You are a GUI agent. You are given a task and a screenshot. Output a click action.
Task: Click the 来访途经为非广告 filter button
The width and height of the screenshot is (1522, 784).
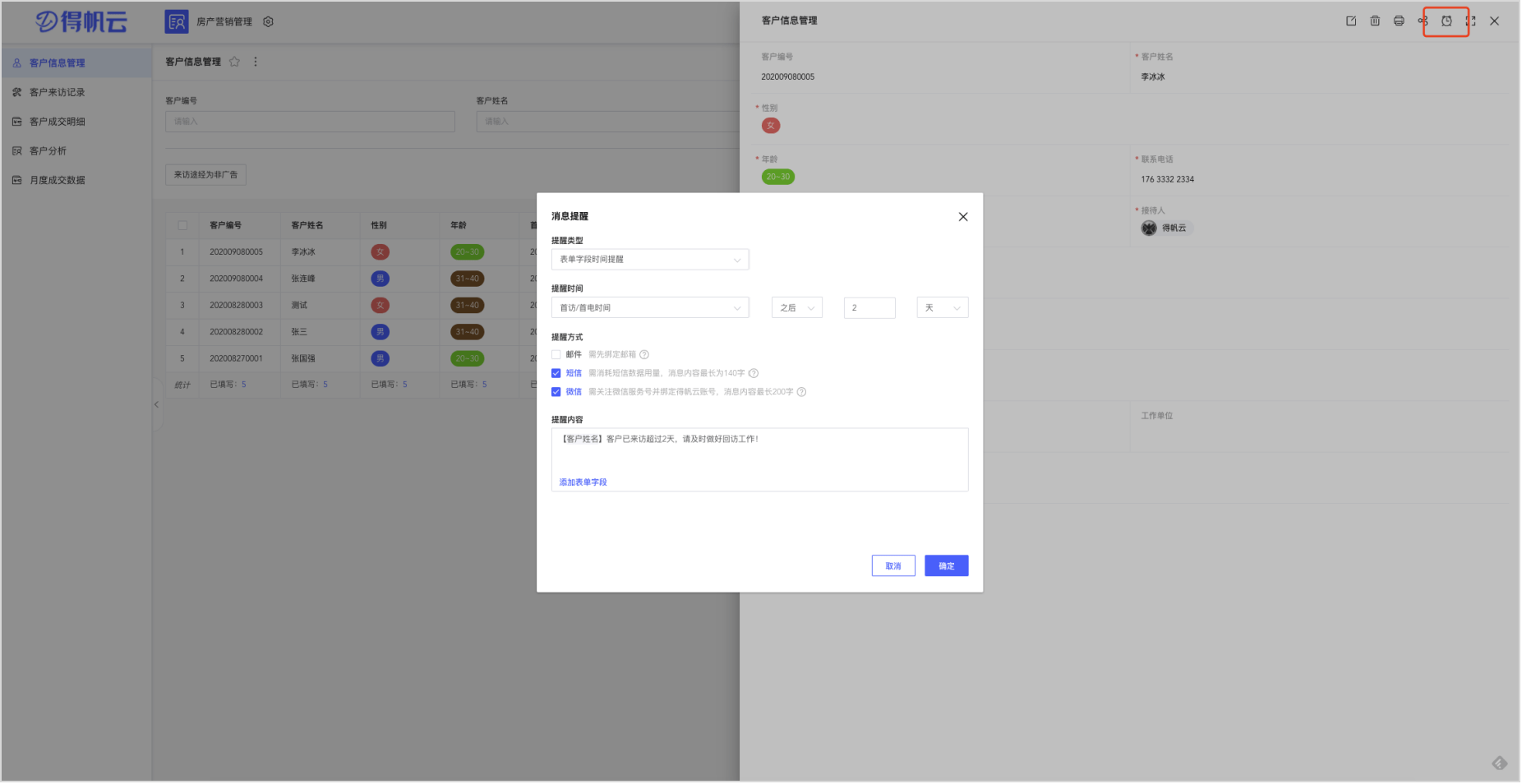[x=206, y=175]
